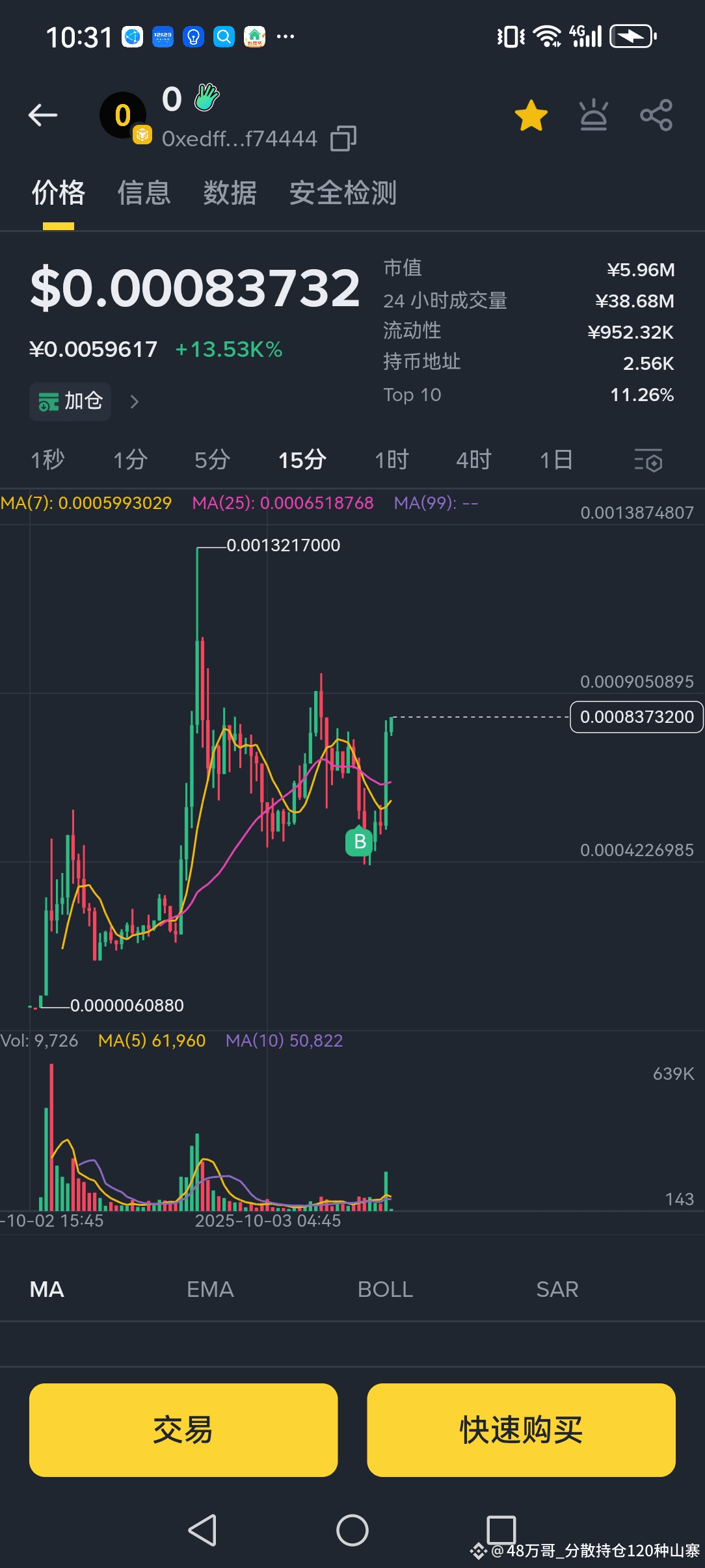Tap the share icon
The width and height of the screenshot is (705, 1568).
coord(656,116)
